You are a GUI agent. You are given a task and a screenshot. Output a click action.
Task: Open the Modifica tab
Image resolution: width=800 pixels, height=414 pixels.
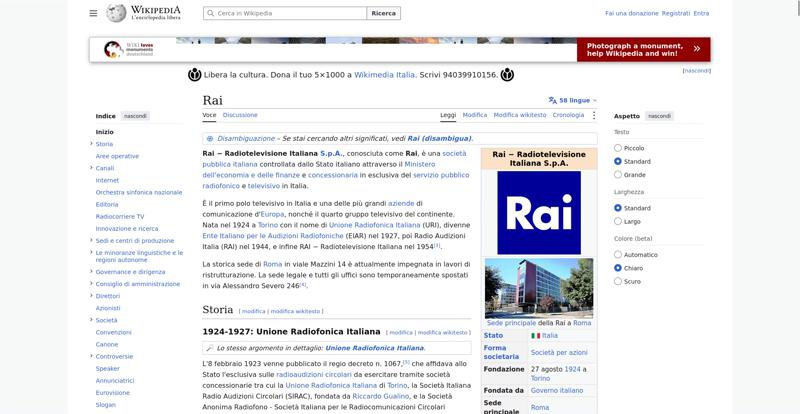coord(474,115)
